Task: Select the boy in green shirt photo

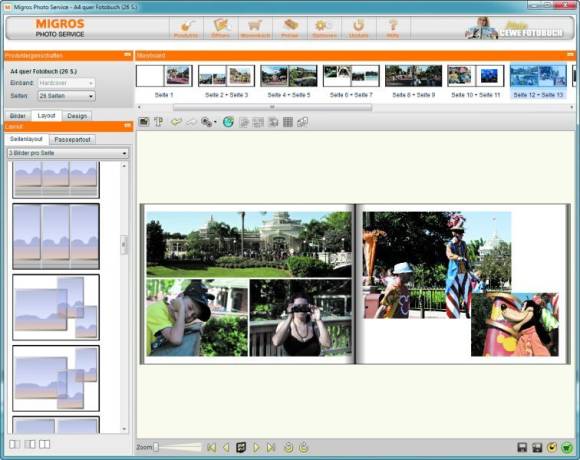Action: pos(197,318)
